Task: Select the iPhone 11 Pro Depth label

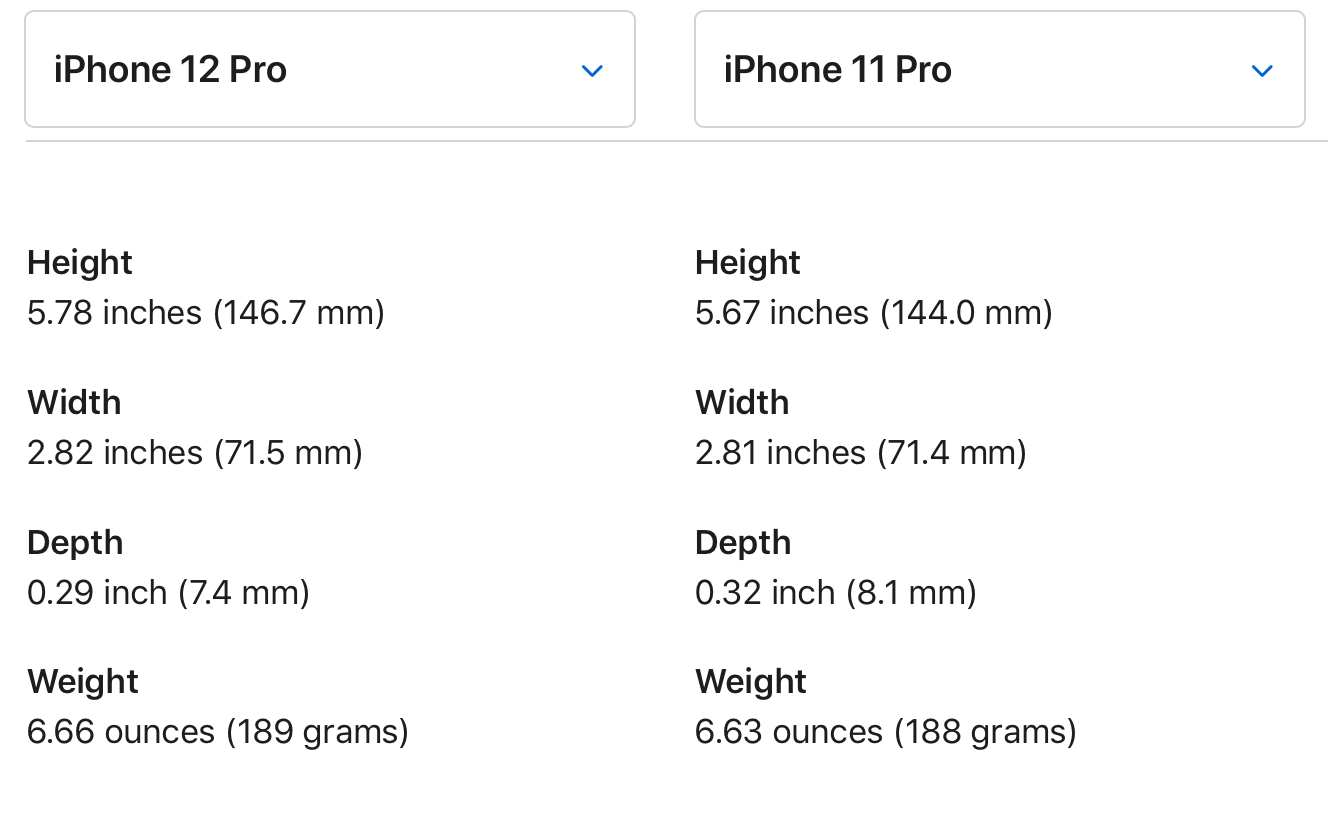Action: pos(743,542)
